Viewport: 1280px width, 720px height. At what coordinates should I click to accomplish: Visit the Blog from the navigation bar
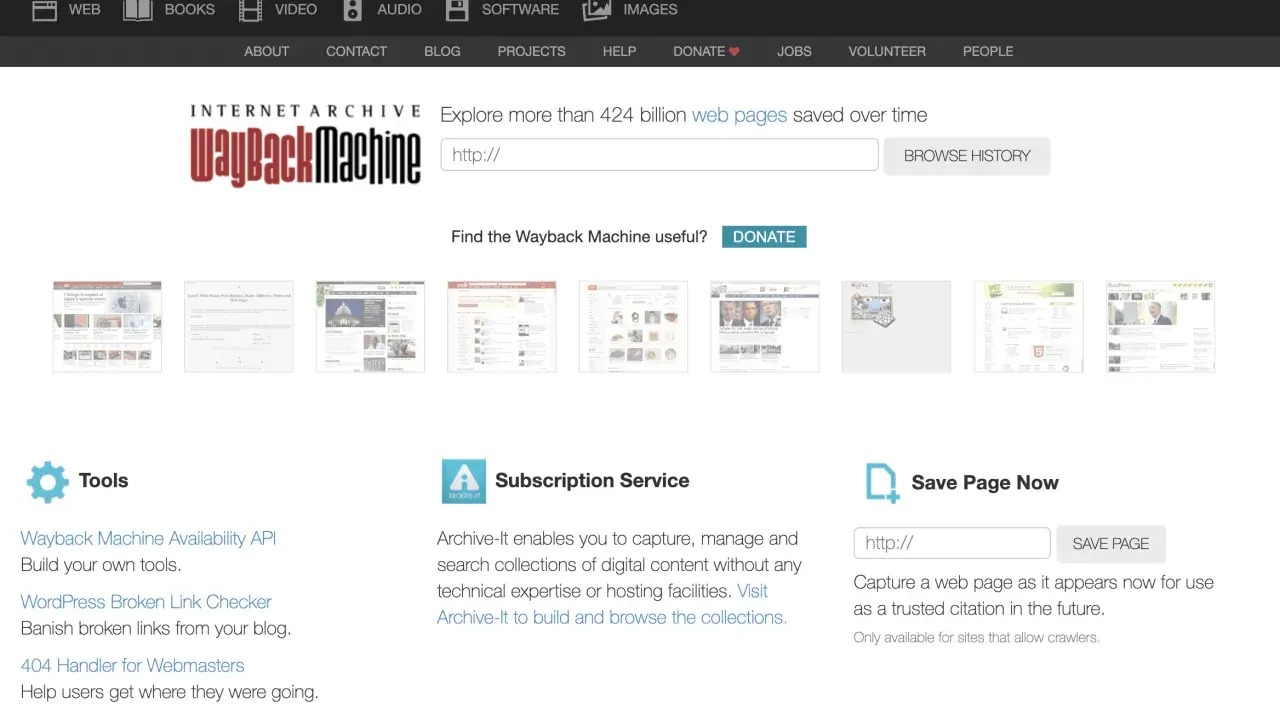pyautogui.click(x=442, y=51)
